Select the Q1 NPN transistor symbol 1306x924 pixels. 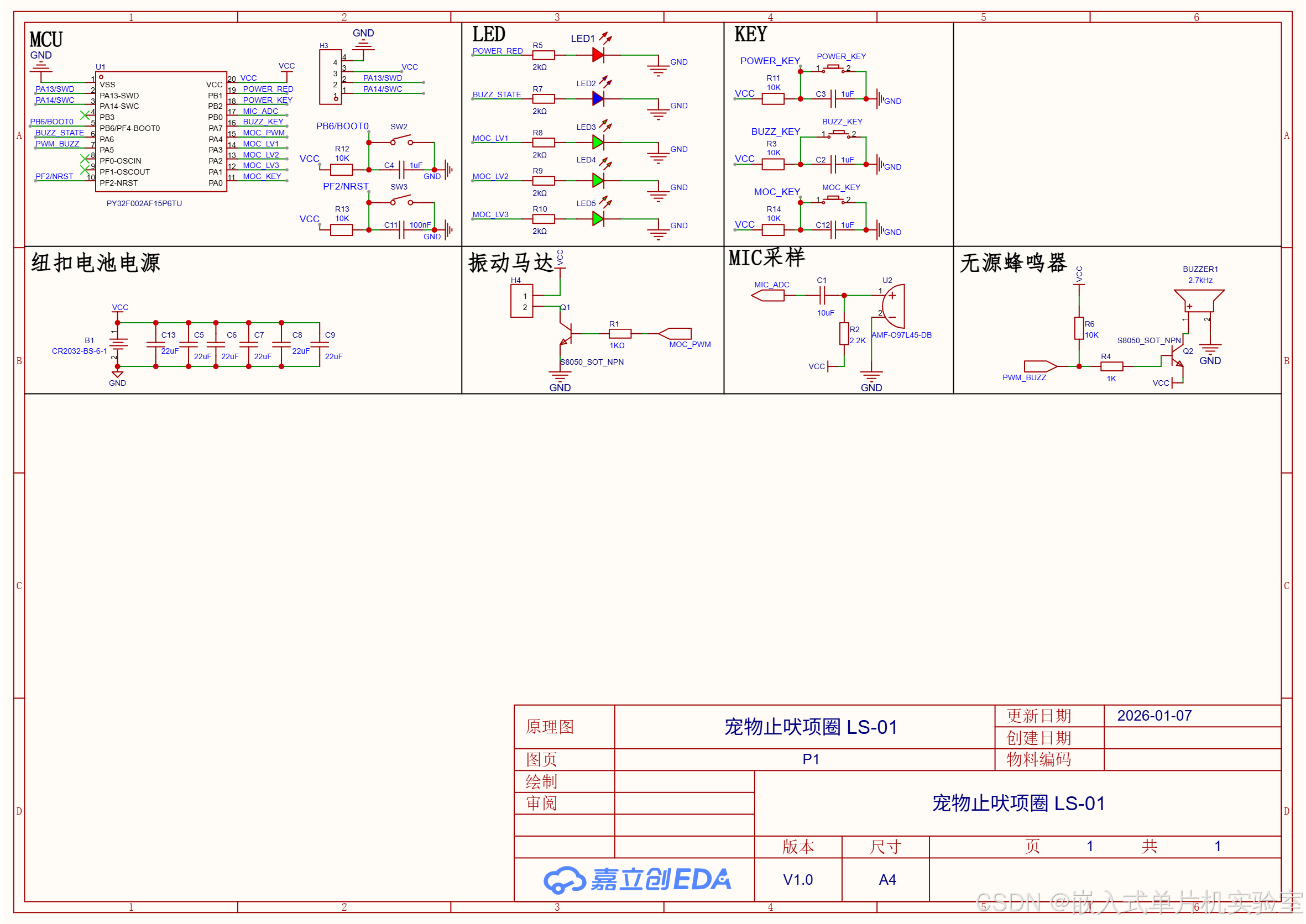click(x=566, y=334)
